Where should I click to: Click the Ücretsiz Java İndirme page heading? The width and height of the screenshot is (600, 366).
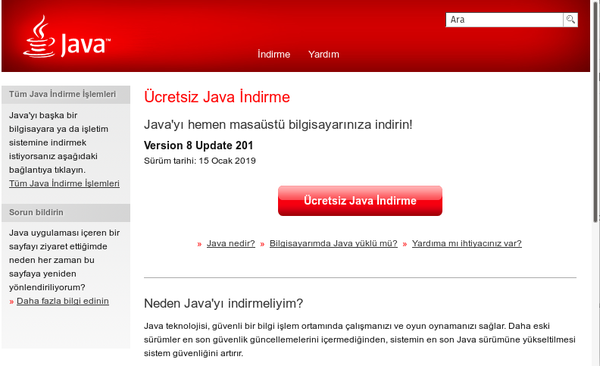(217, 97)
